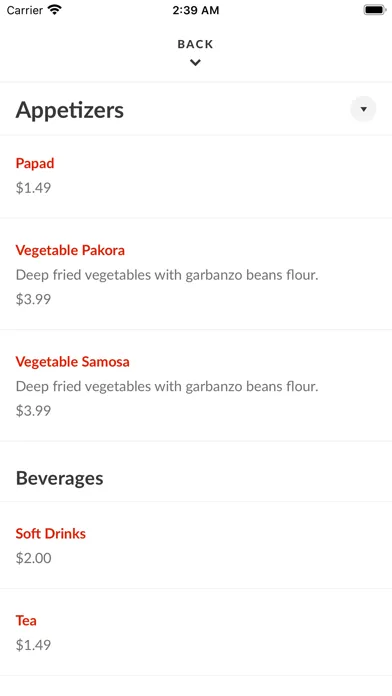This screenshot has height=696, width=392.
Task: Click the Wi-Fi status icon
Action: tap(55, 10)
